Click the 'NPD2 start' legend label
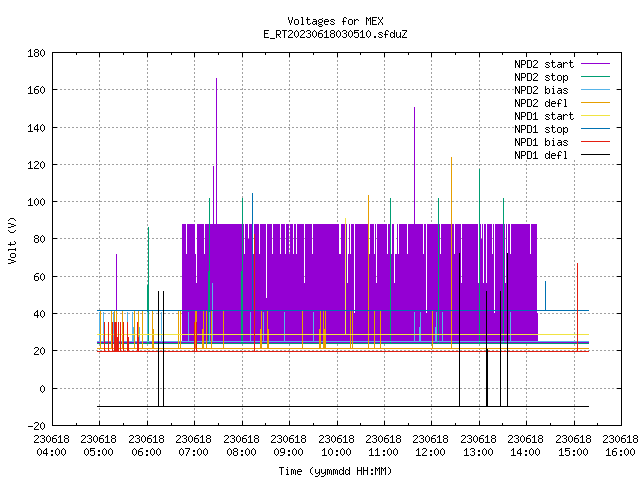The image size is (640, 480). pyautogui.click(x=544, y=64)
